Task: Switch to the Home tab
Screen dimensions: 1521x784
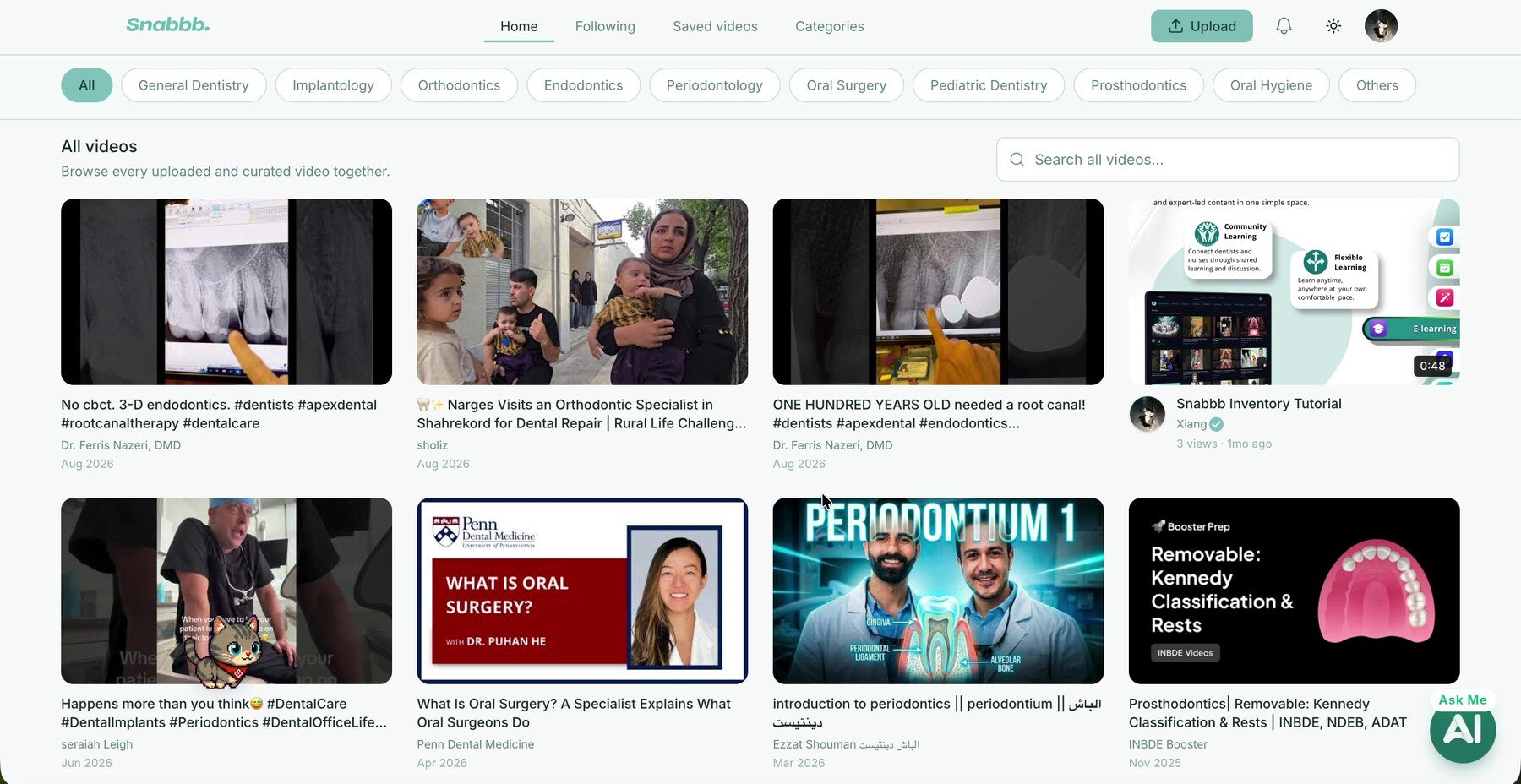Action: 519,26
